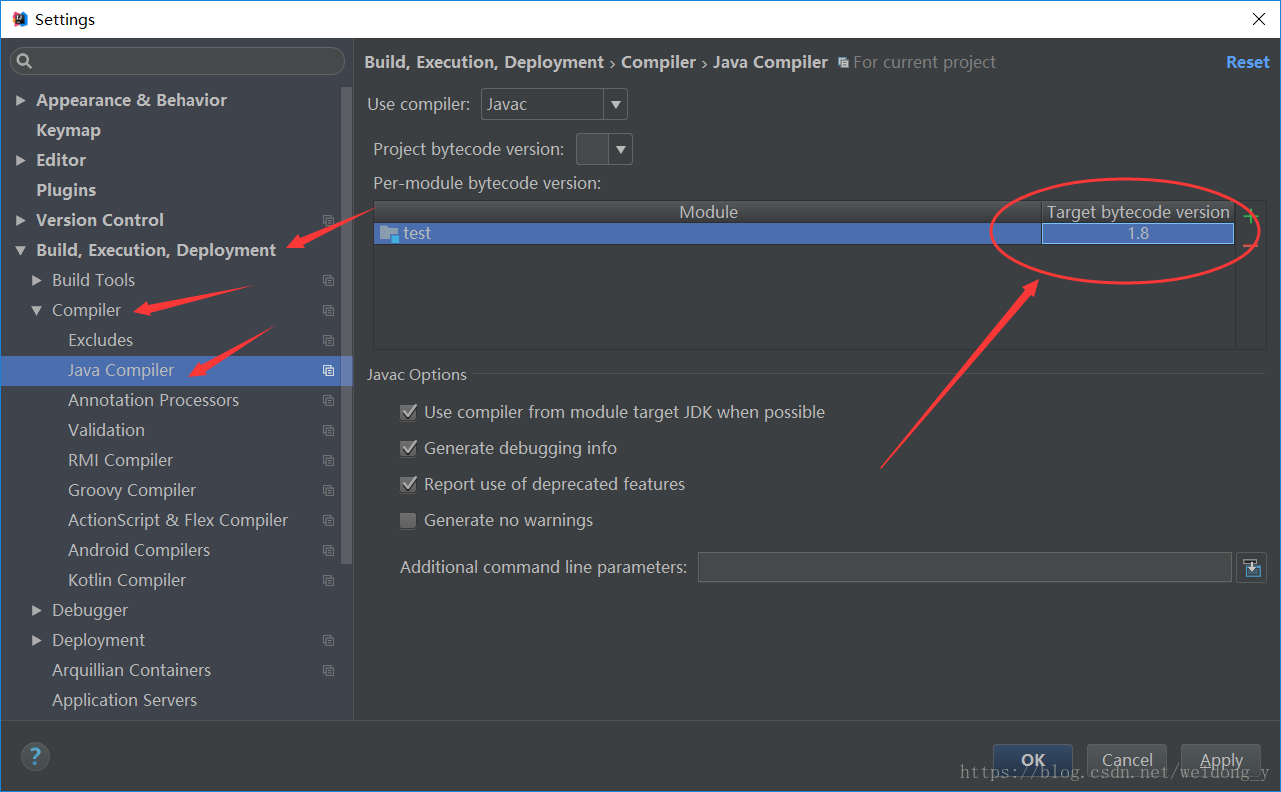Click the project-level icon beside Excludes

(x=328, y=340)
